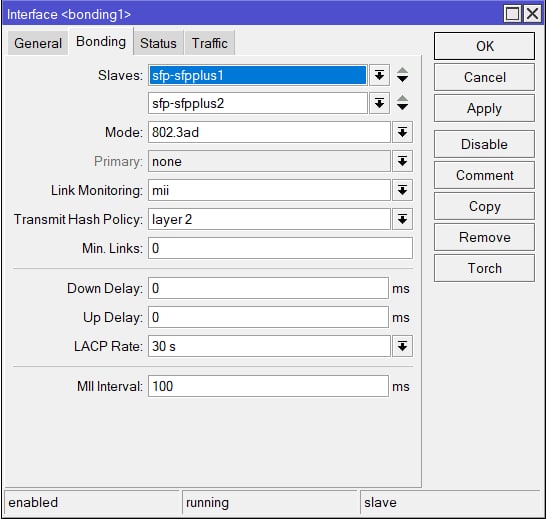
Task: Copy the bonding interface
Action: [x=484, y=206]
